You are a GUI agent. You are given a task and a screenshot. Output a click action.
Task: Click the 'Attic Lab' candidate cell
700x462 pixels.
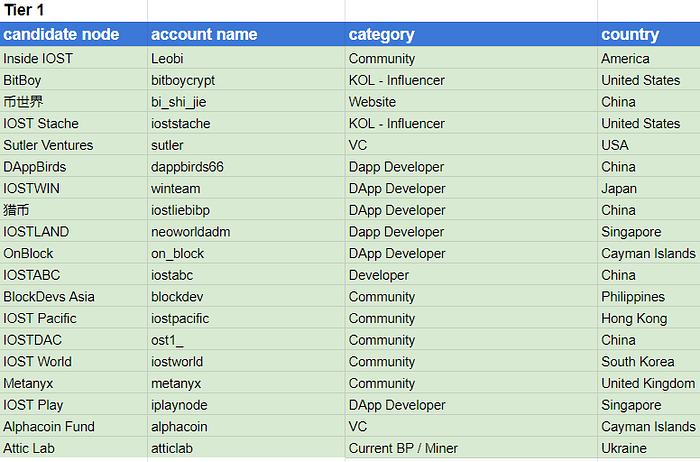(74, 448)
